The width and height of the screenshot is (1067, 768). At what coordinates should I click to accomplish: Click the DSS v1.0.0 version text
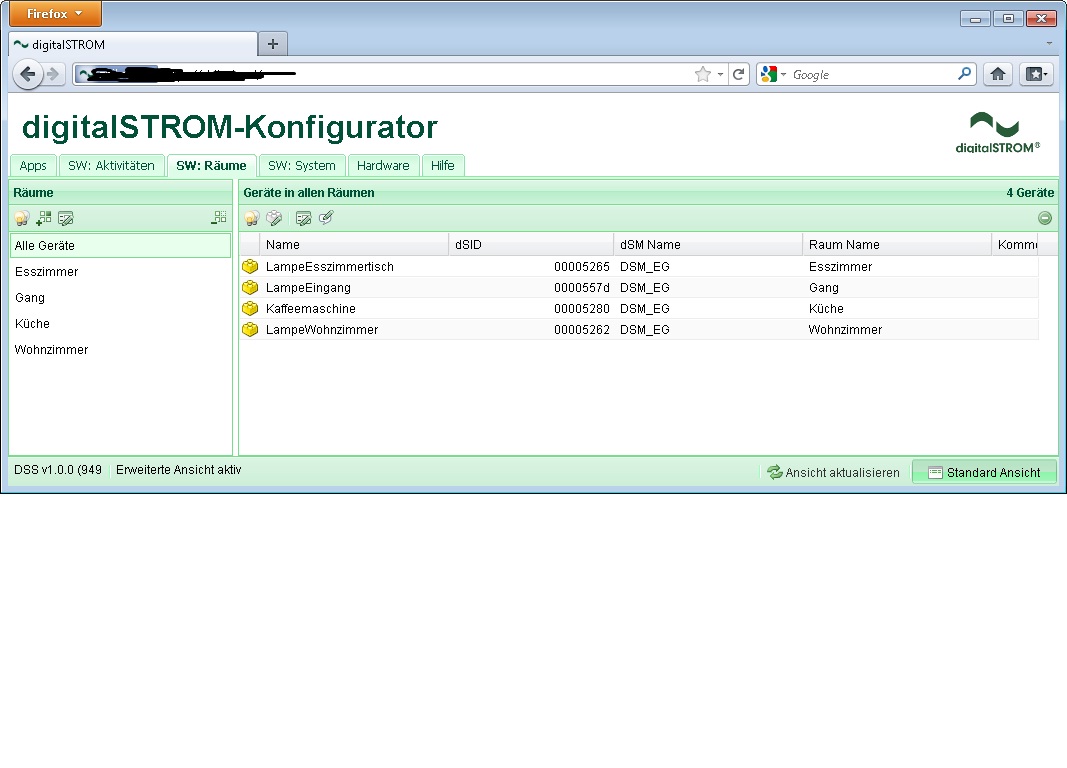point(58,469)
